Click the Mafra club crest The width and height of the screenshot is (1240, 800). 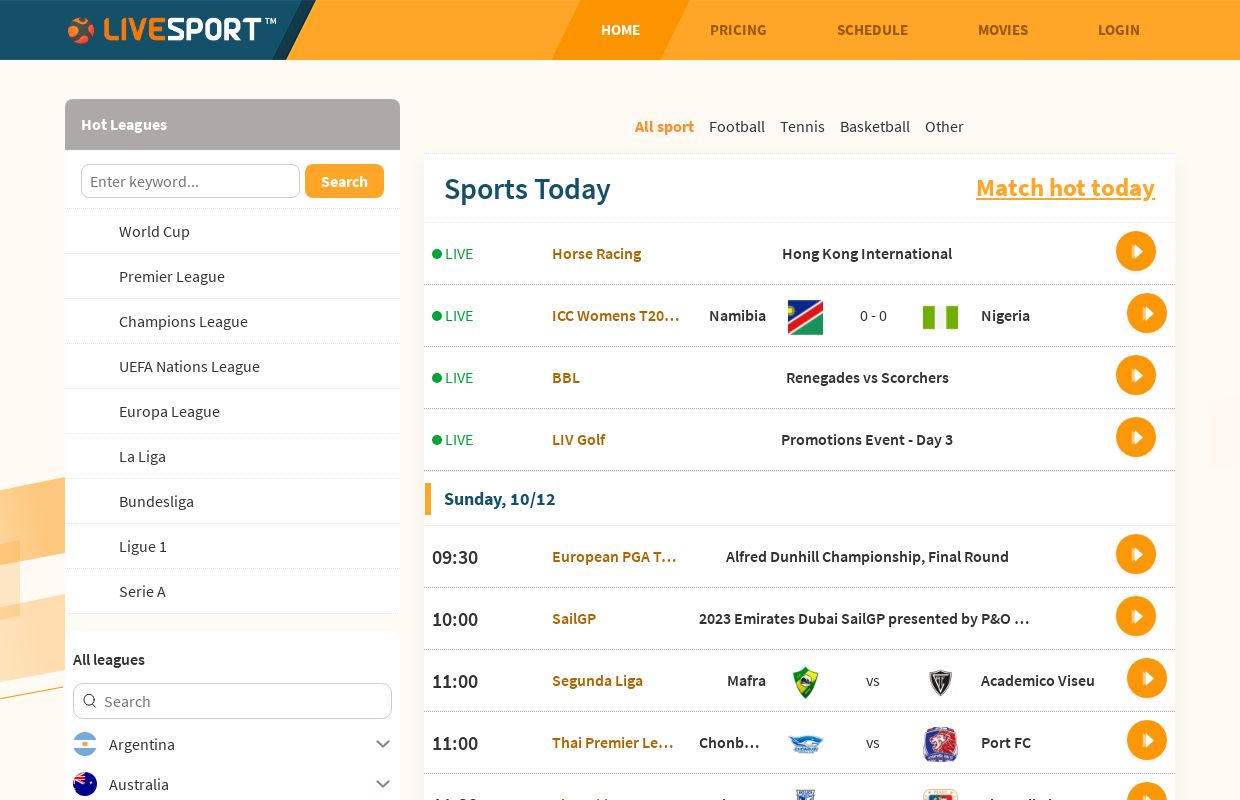tap(805, 682)
